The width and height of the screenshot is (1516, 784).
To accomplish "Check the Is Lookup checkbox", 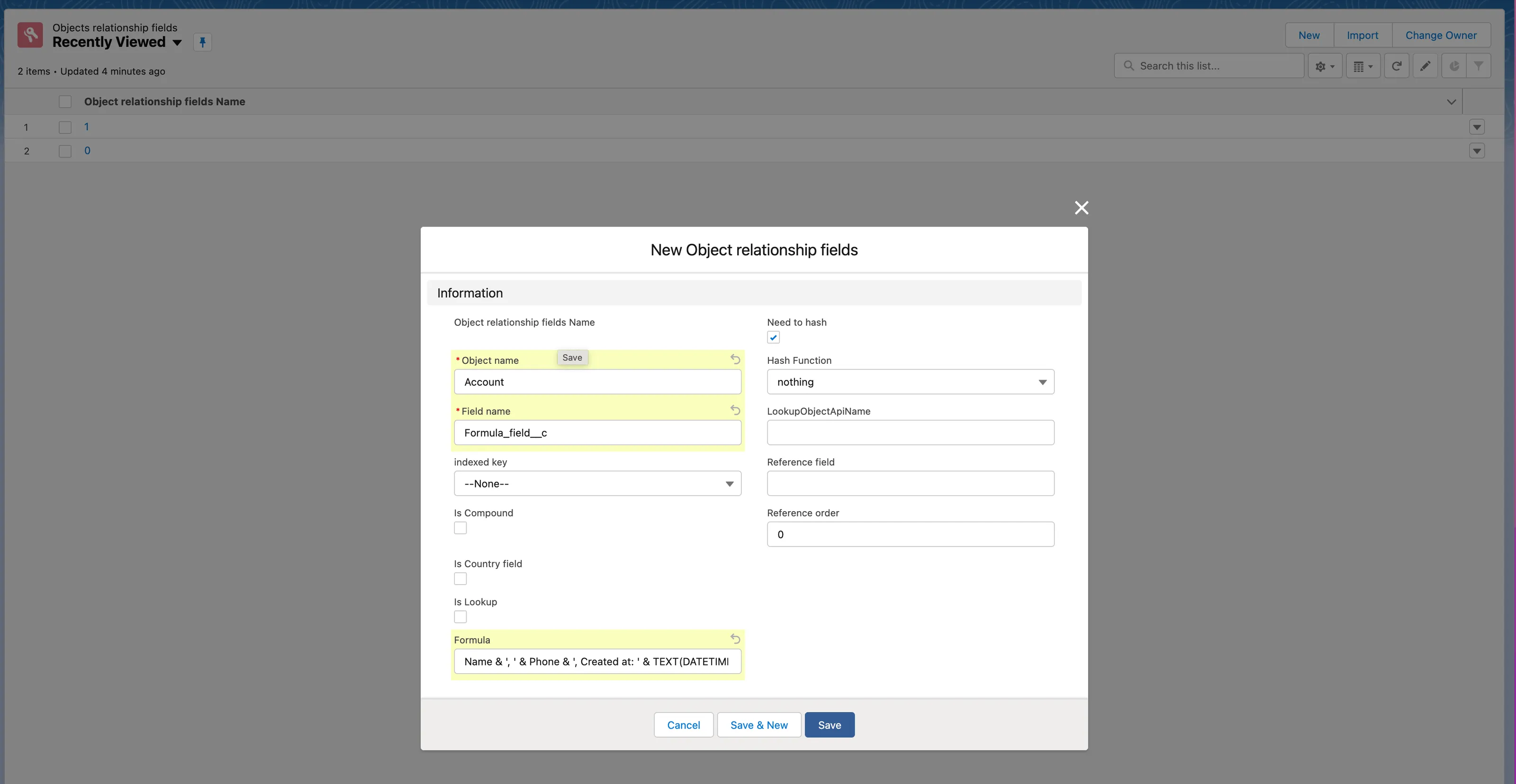I will [x=460, y=617].
